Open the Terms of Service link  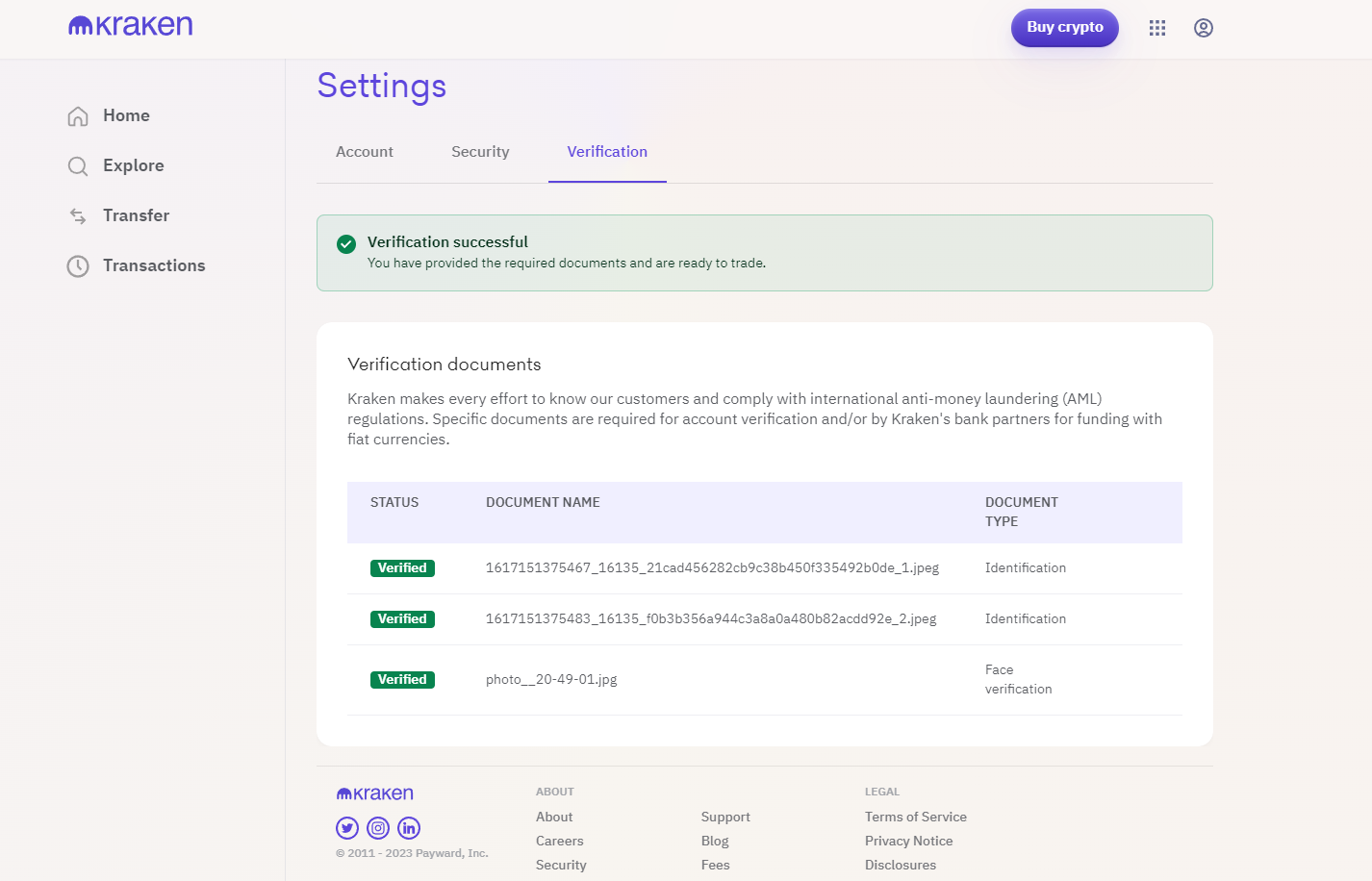pyautogui.click(x=916, y=817)
